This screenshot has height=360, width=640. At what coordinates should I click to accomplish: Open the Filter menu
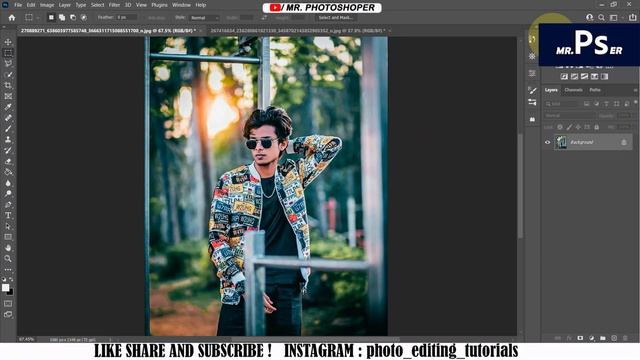[114, 5]
